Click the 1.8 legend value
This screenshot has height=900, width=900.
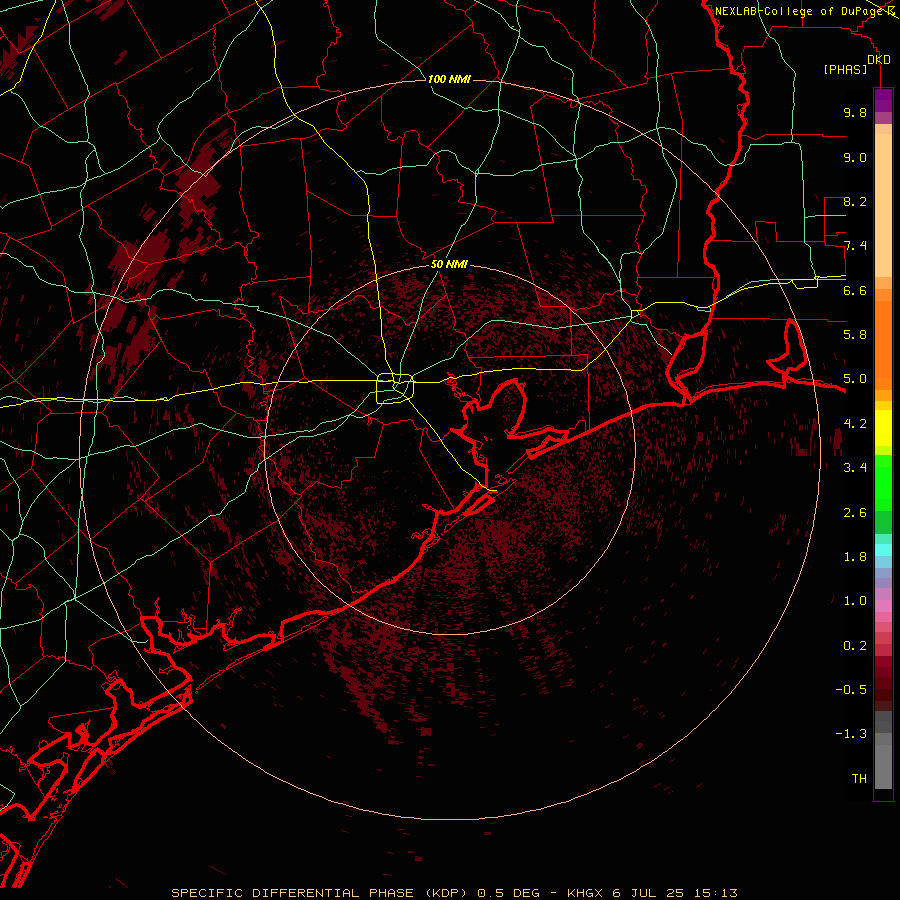coord(855,557)
